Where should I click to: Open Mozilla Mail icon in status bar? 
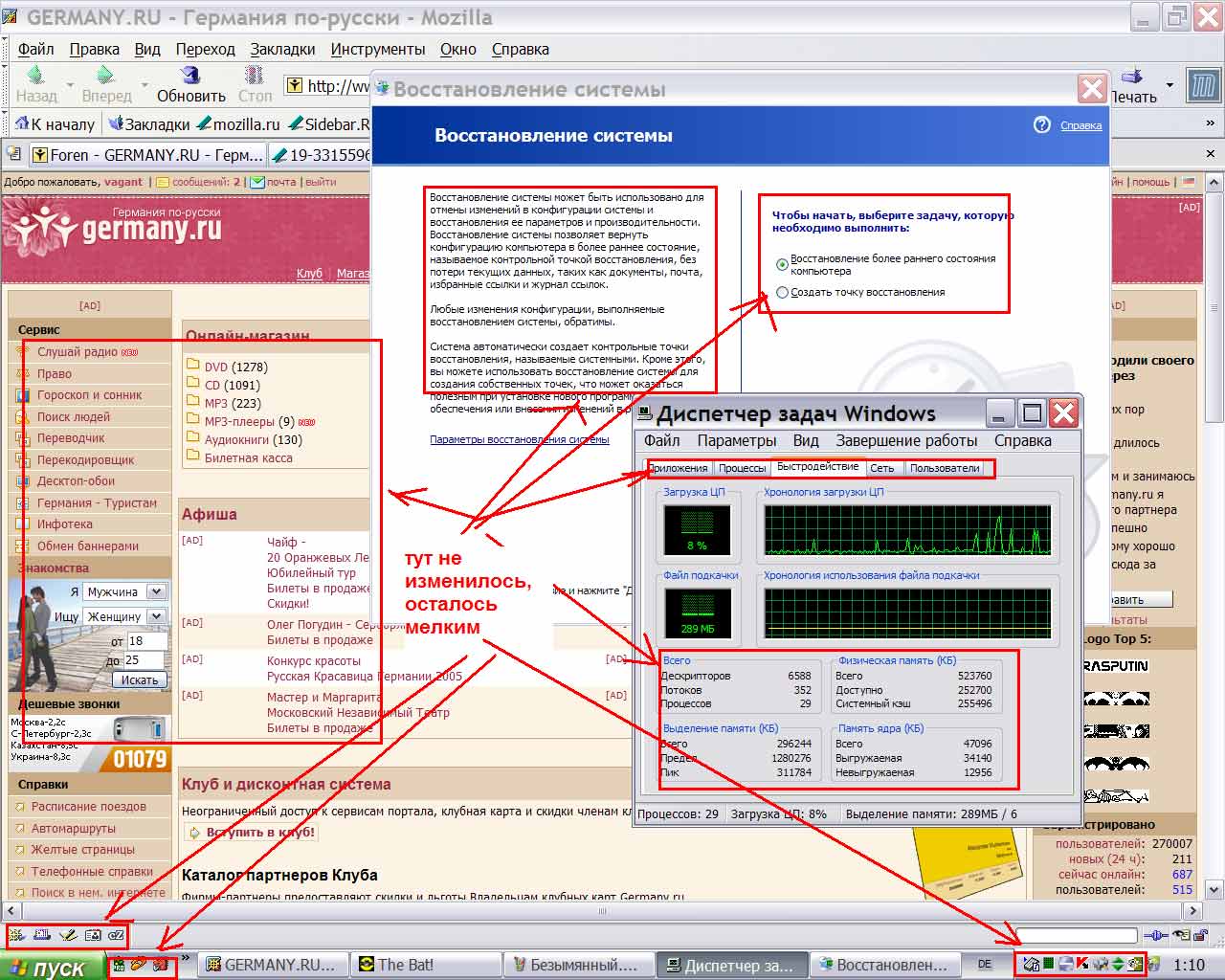click(x=42, y=935)
